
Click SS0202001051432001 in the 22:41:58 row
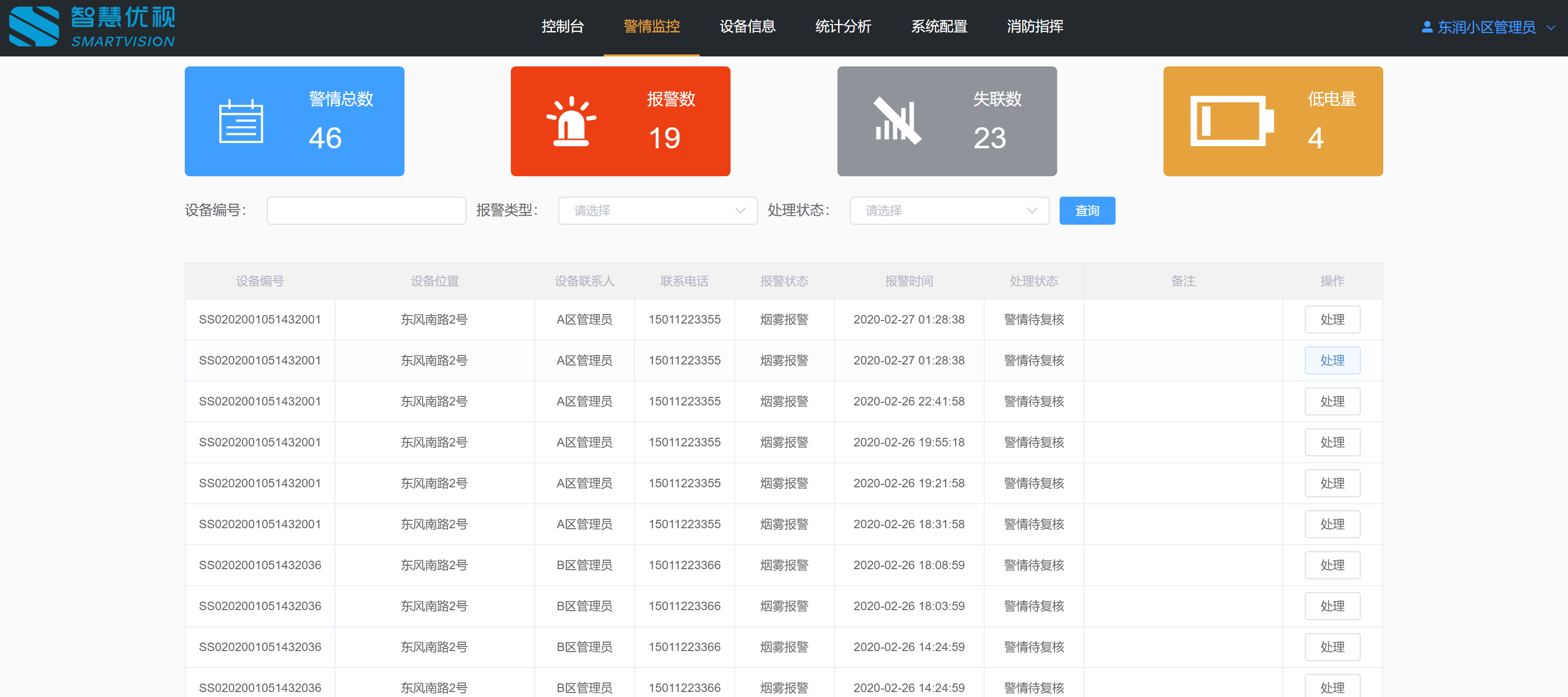260,402
